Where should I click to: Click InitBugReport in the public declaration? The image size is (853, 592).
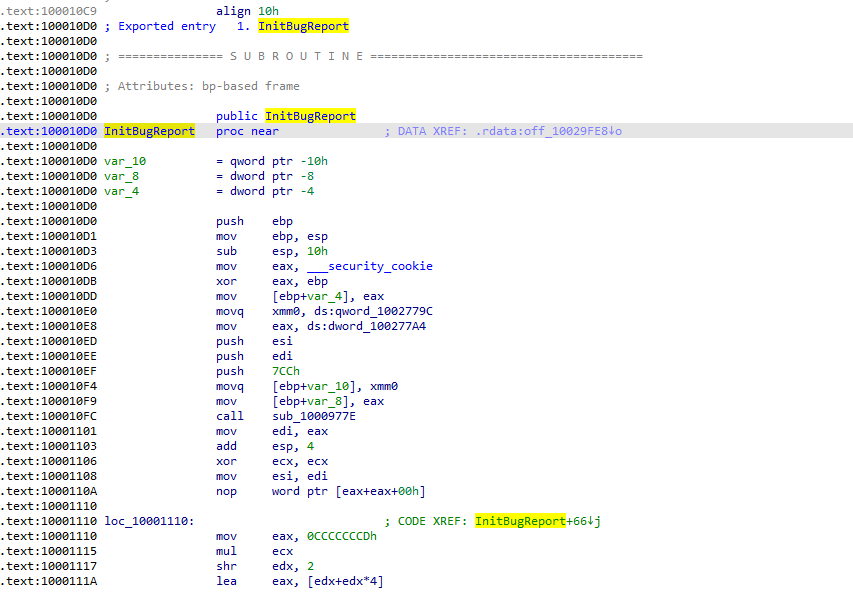pos(310,116)
